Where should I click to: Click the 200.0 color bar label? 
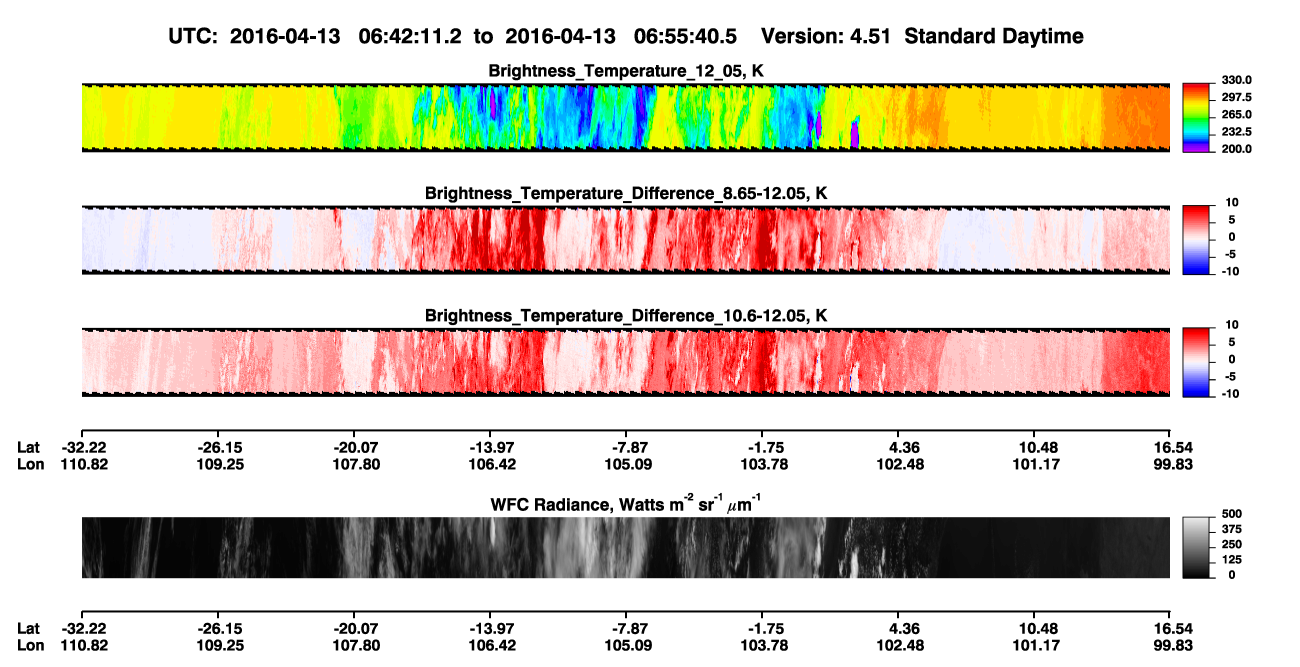point(1236,148)
